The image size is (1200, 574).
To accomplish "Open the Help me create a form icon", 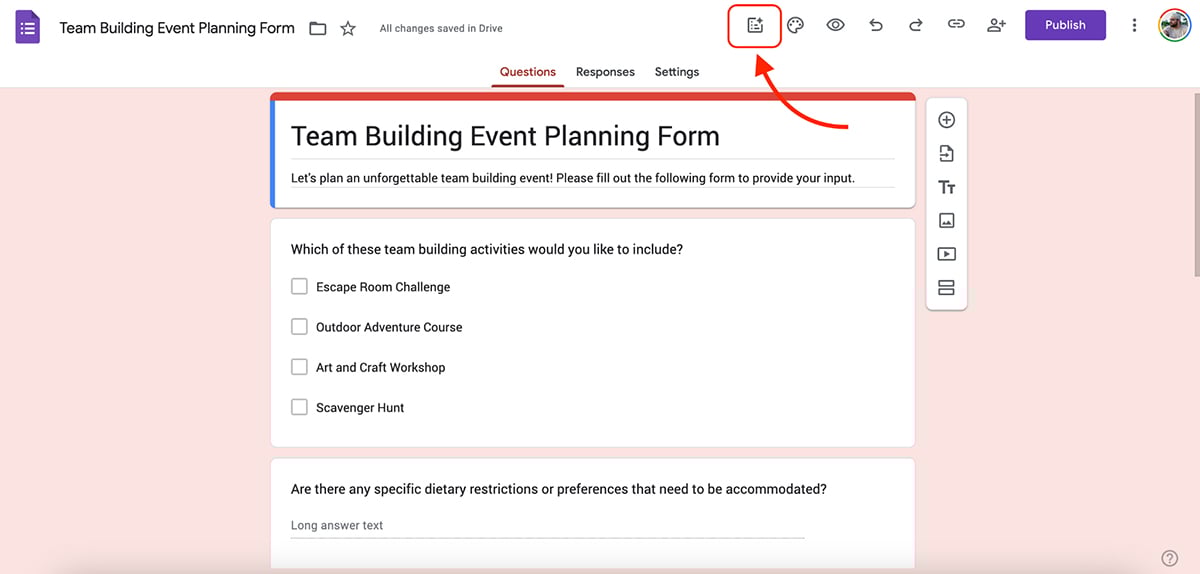I will [x=755, y=26].
